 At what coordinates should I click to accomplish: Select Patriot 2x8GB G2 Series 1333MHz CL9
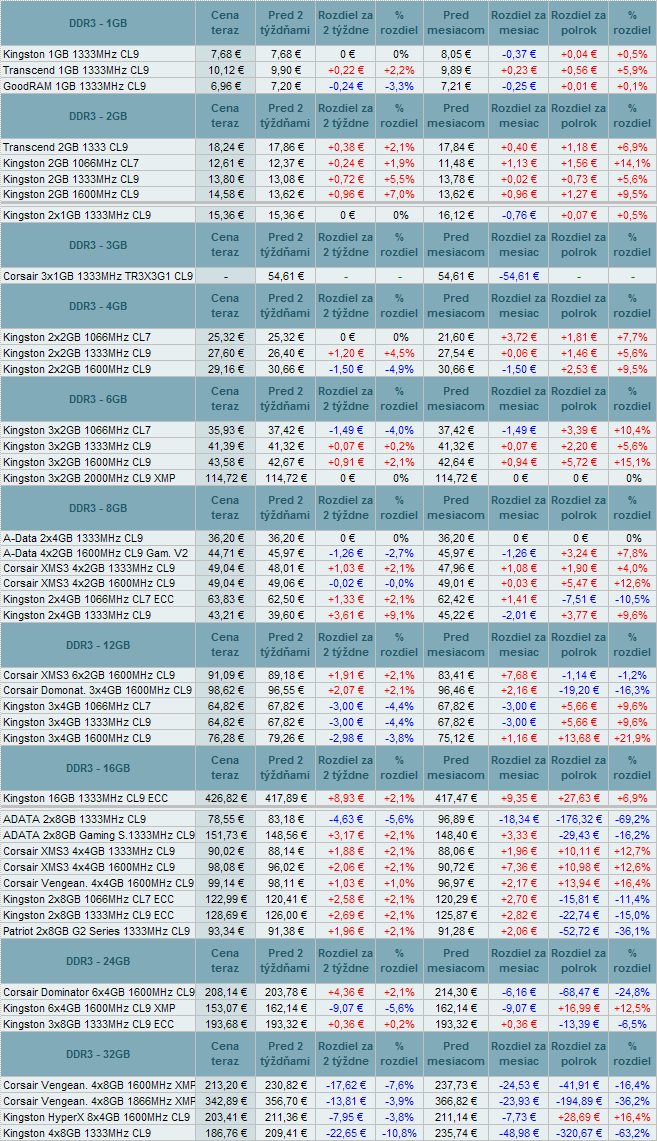(96, 931)
